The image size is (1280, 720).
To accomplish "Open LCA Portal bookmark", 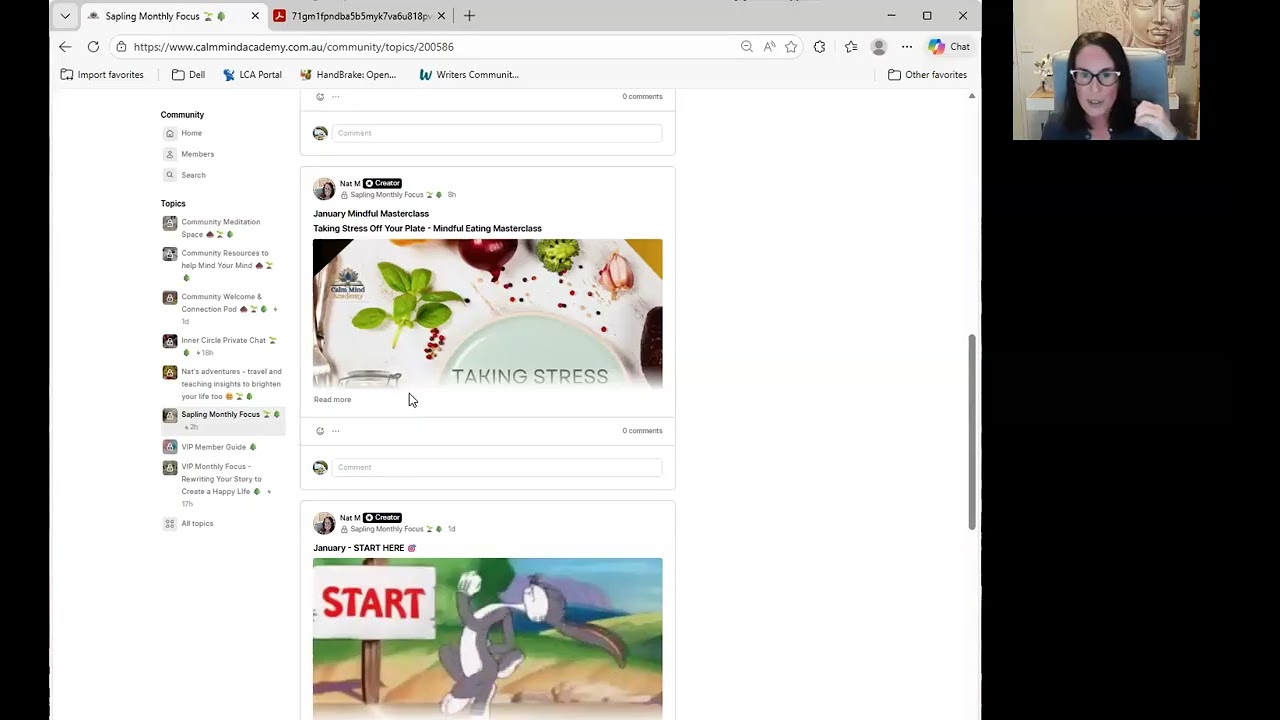I will click(x=252, y=75).
